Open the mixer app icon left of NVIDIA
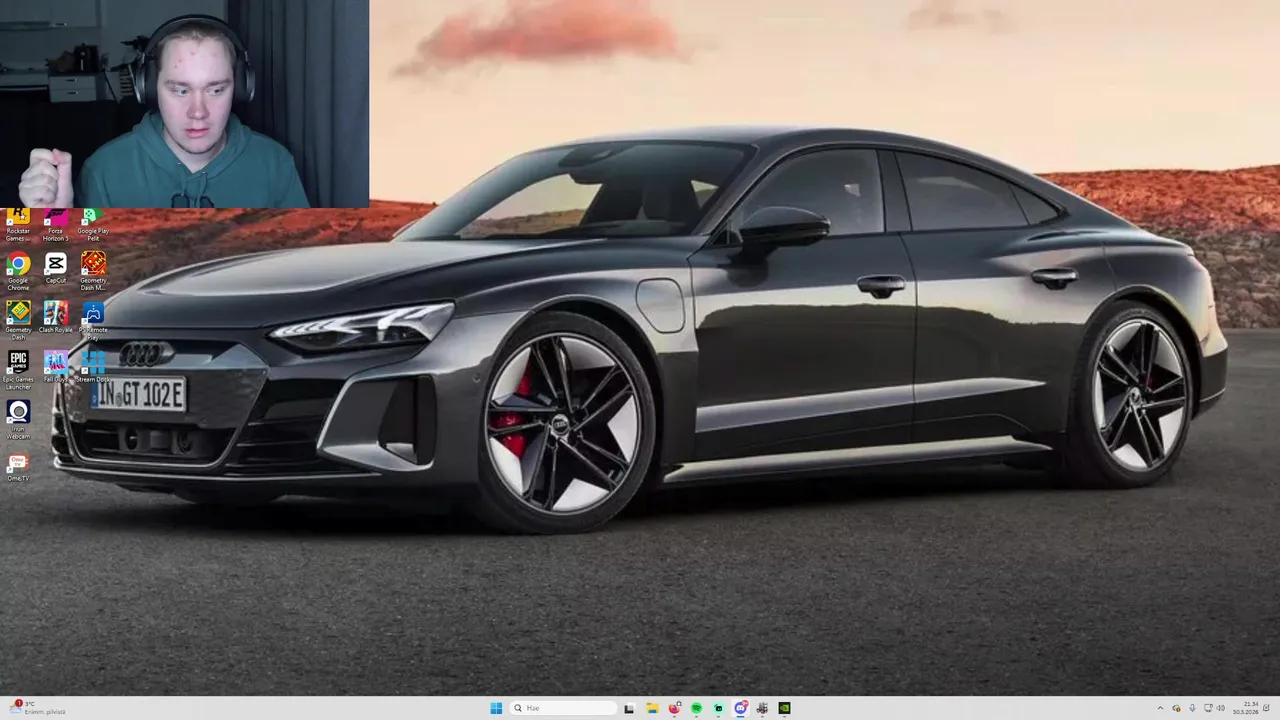Image resolution: width=1280 pixels, height=720 pixels. 762,708
